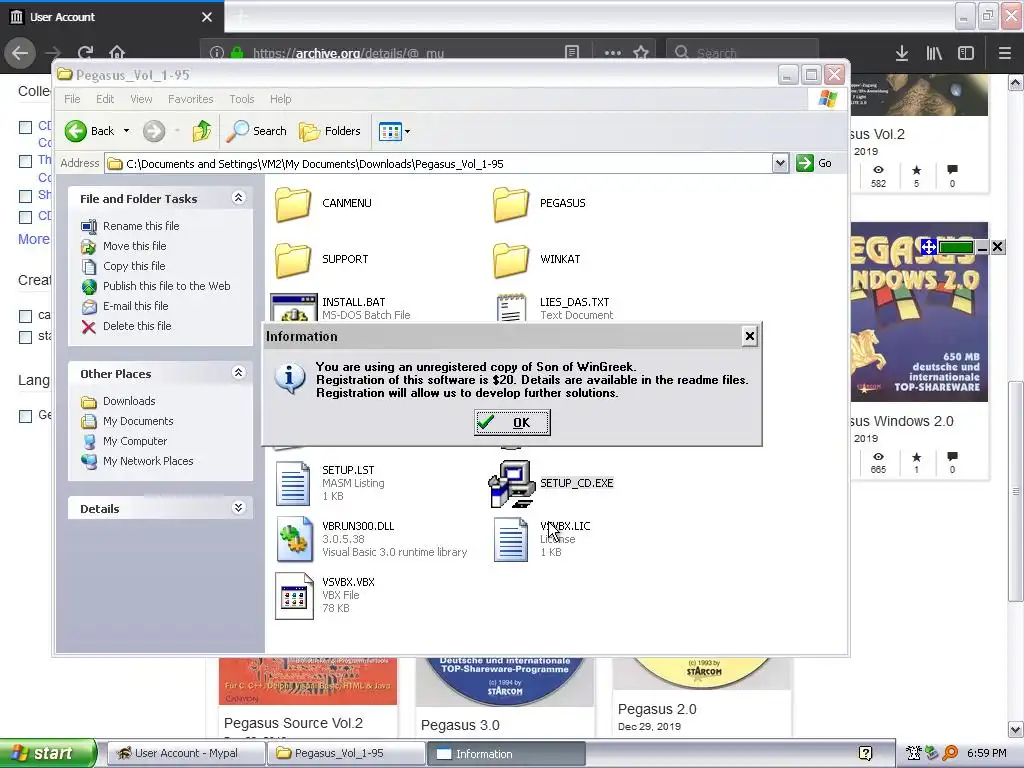The image size is (1024, 768).
Task: Toggle the Folders pane button
Action: (x=330, y=131)
